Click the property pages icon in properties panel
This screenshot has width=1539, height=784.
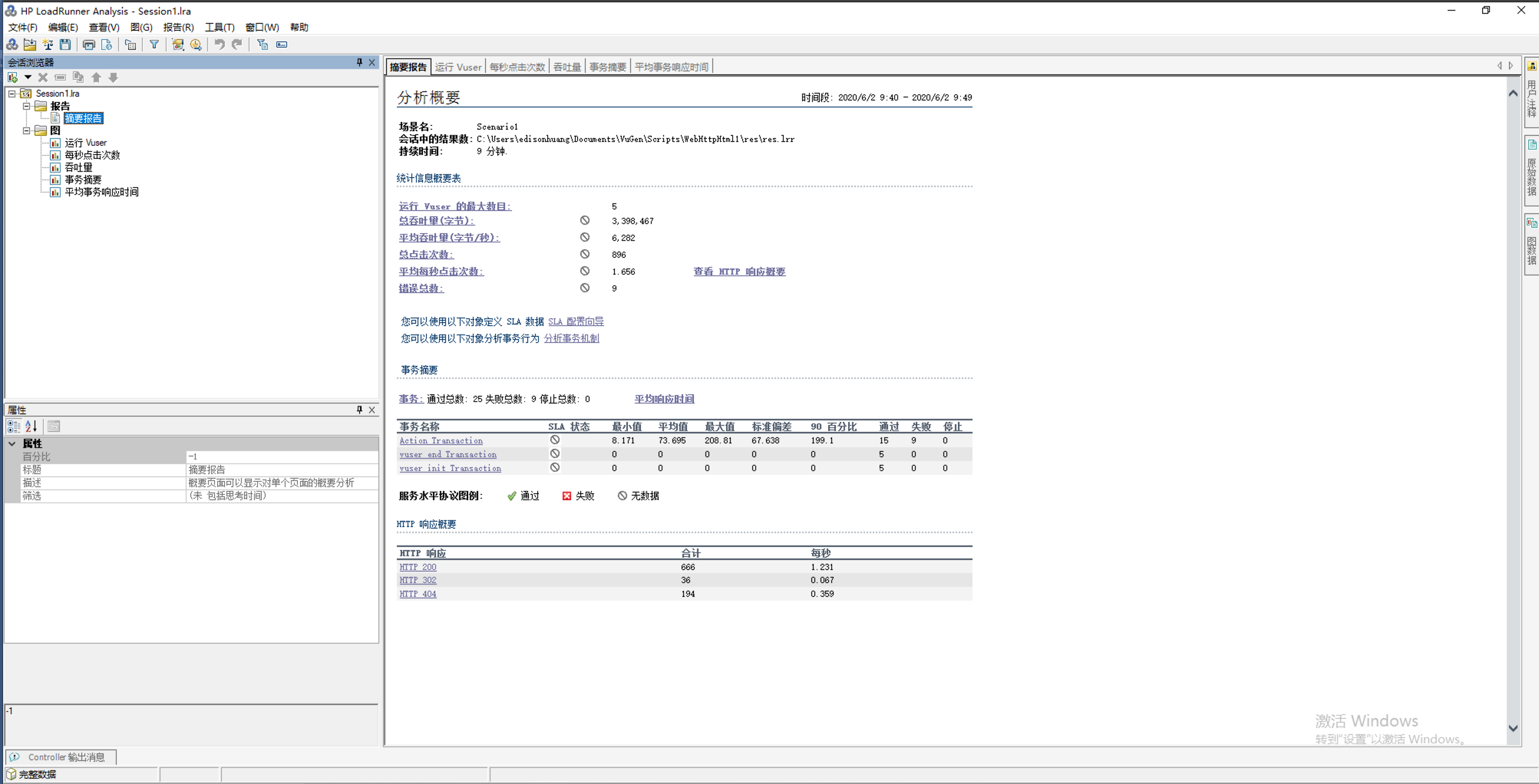coord(54,427)
